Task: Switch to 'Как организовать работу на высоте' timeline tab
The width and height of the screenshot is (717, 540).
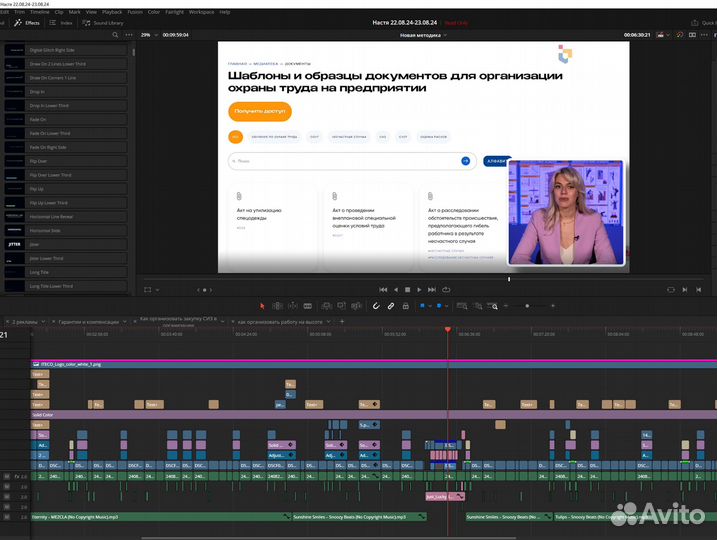Action: (x=281, y=322)
